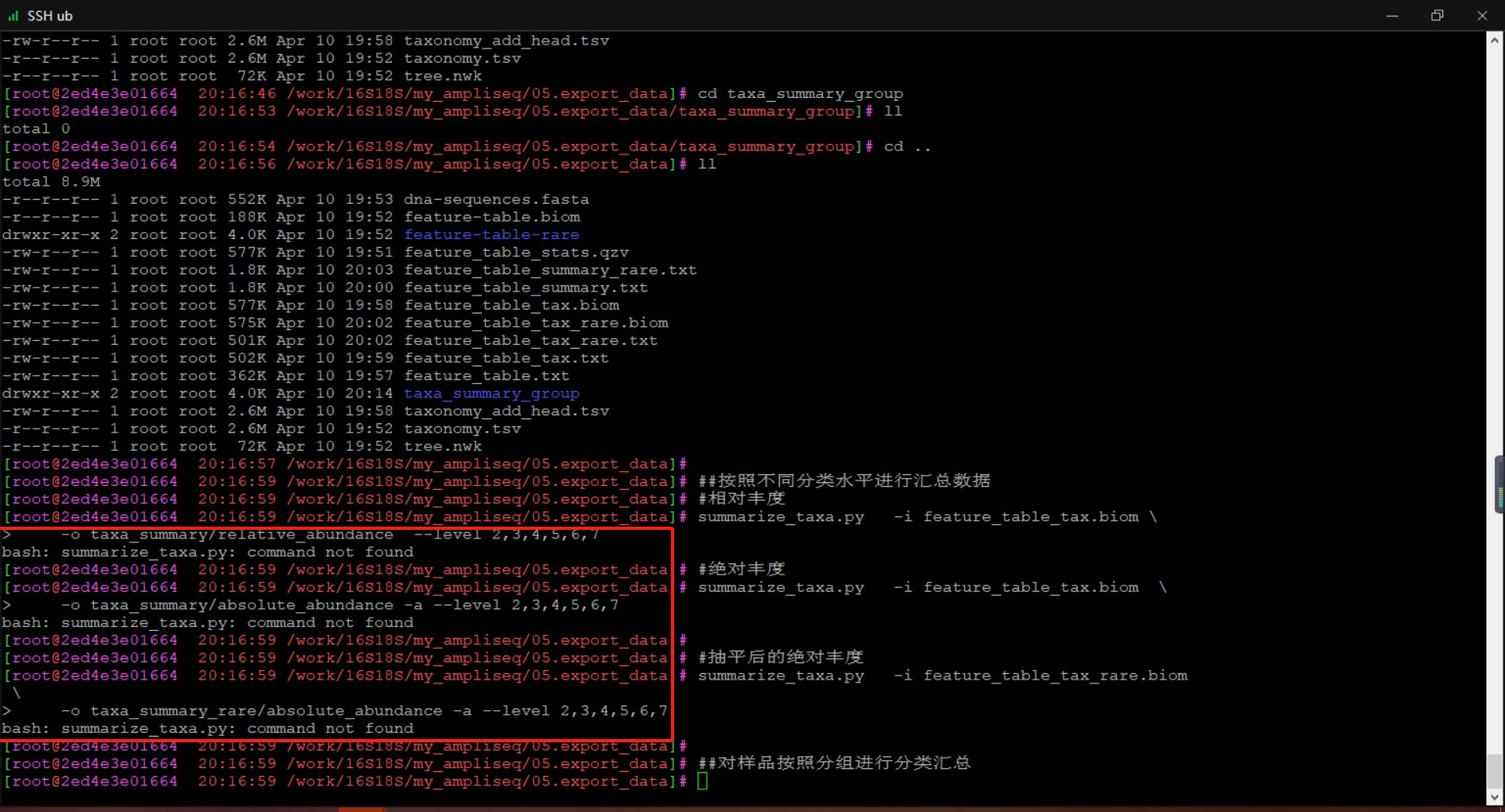Screen dimensions: 1505x812
Task: Click feature_table_tax.txt file name
Action: 506,358
